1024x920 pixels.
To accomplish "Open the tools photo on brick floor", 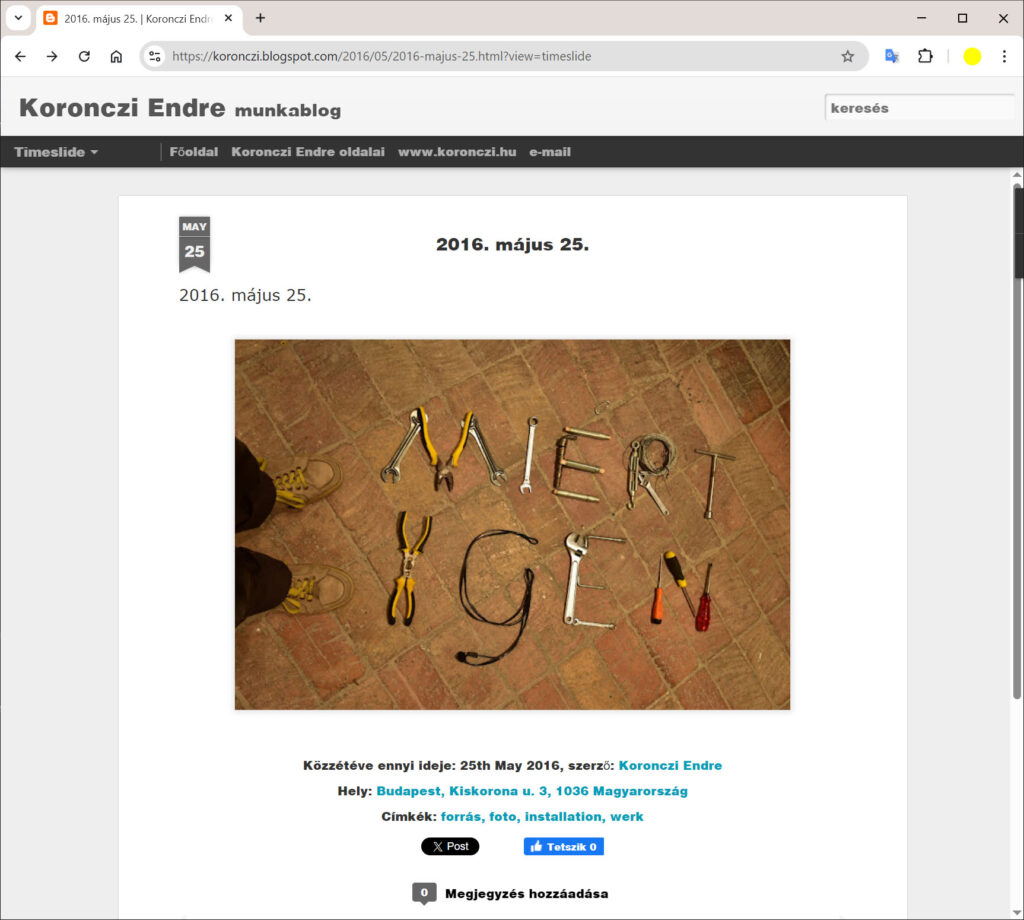I will 512,524.
